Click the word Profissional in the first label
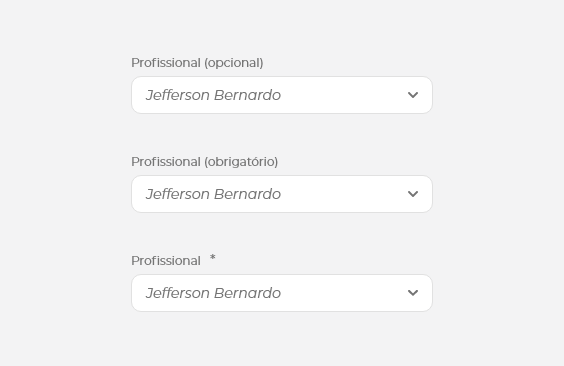Screen dimensions: 564x366 166,63
